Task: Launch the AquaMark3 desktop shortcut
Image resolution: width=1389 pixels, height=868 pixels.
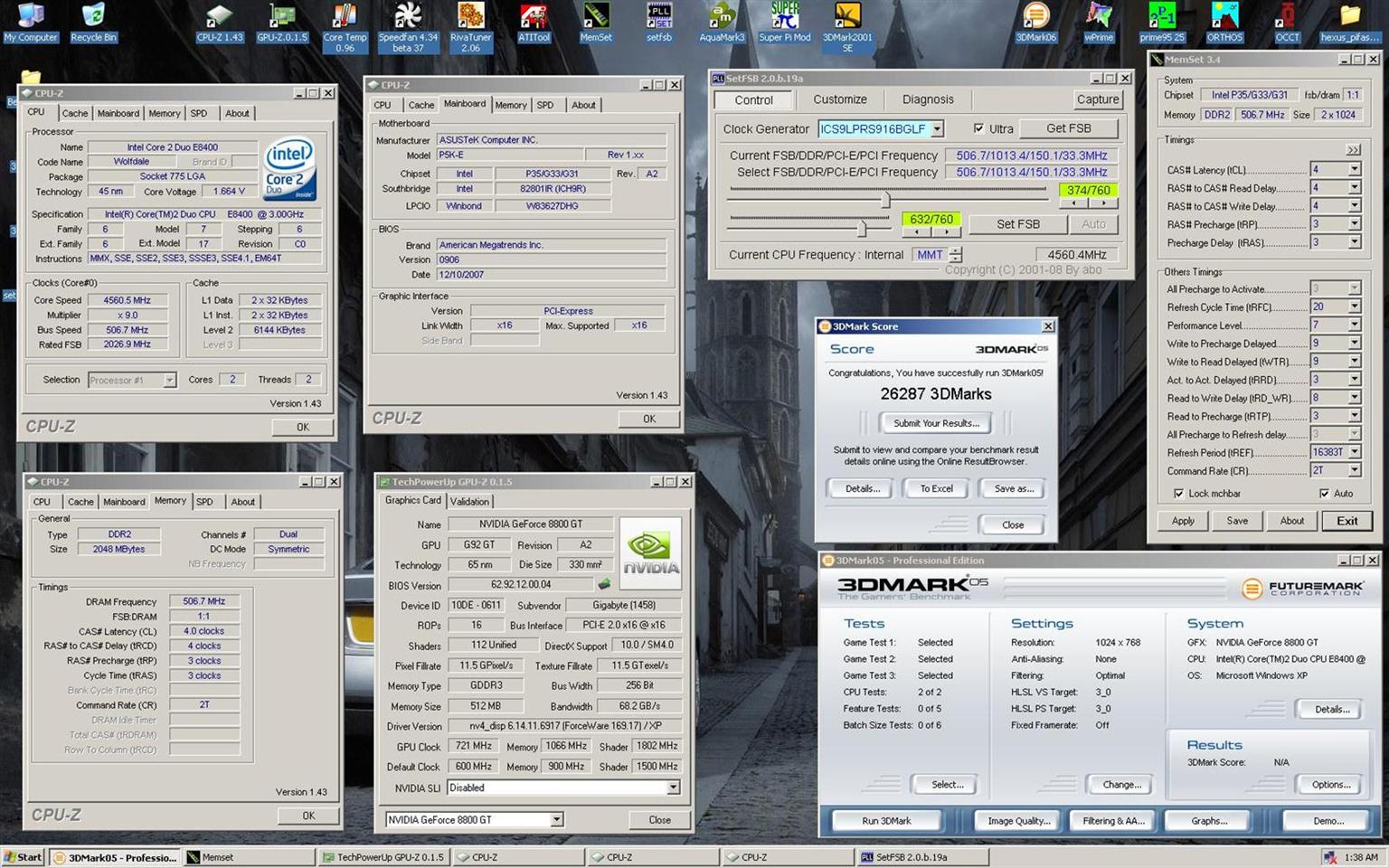Action: (722, 23)
